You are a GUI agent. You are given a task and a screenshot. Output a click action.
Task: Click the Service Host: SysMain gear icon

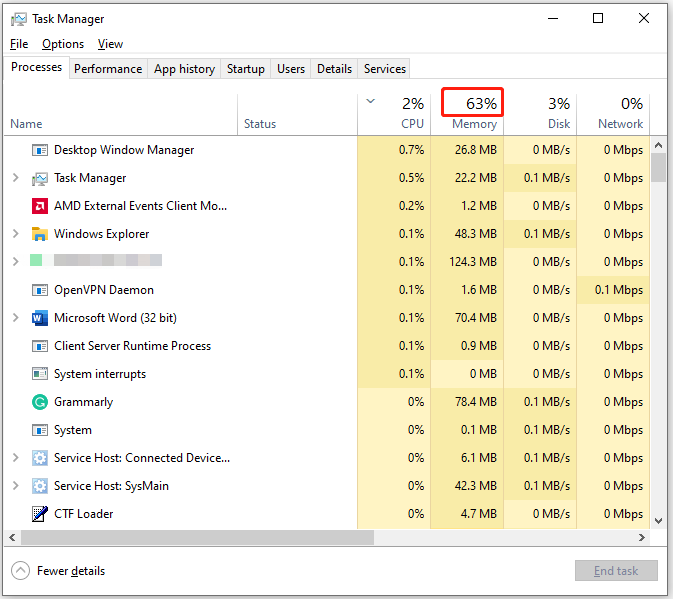pos(40,486)
